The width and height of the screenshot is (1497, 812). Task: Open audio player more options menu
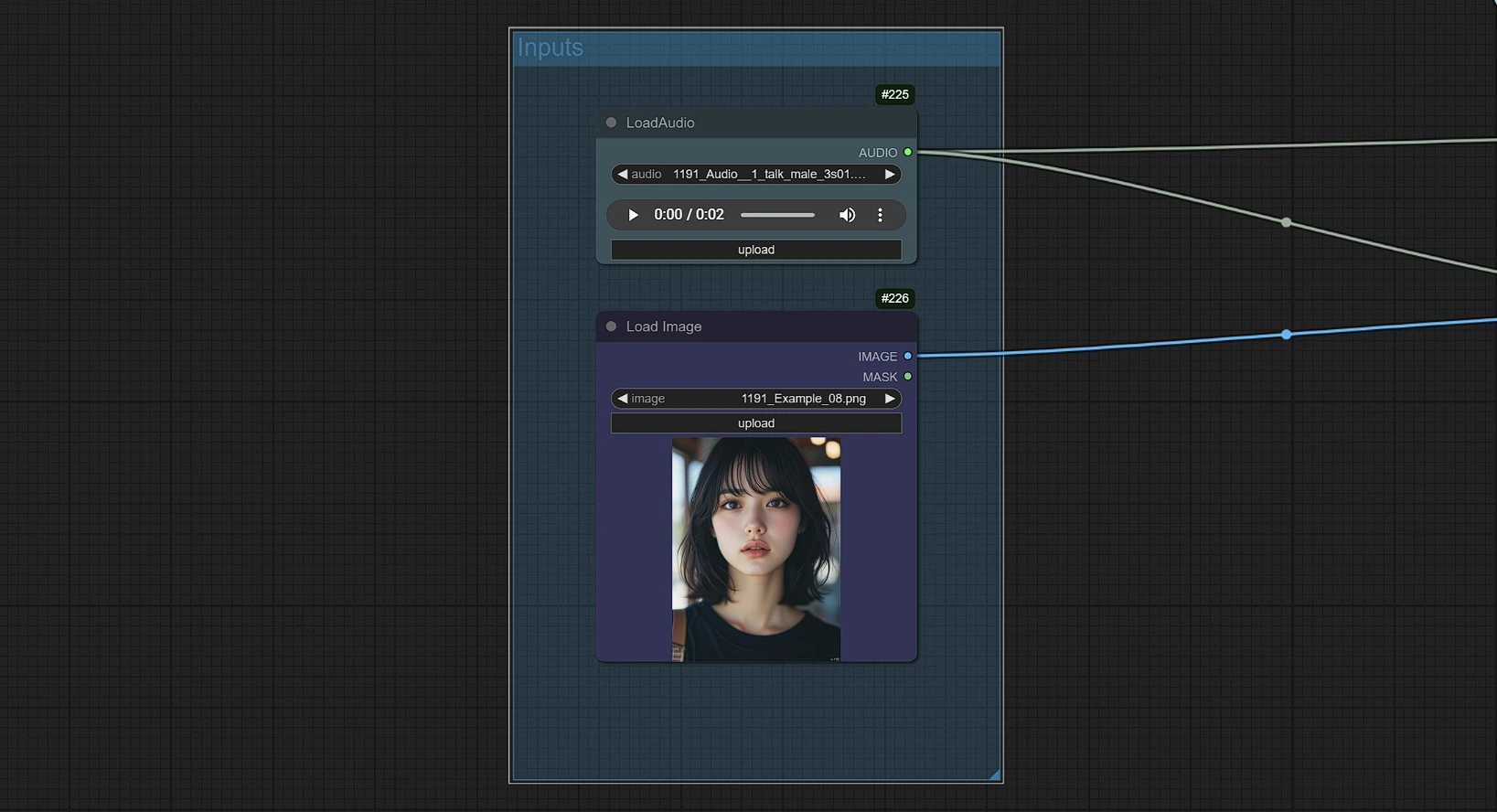880,215
